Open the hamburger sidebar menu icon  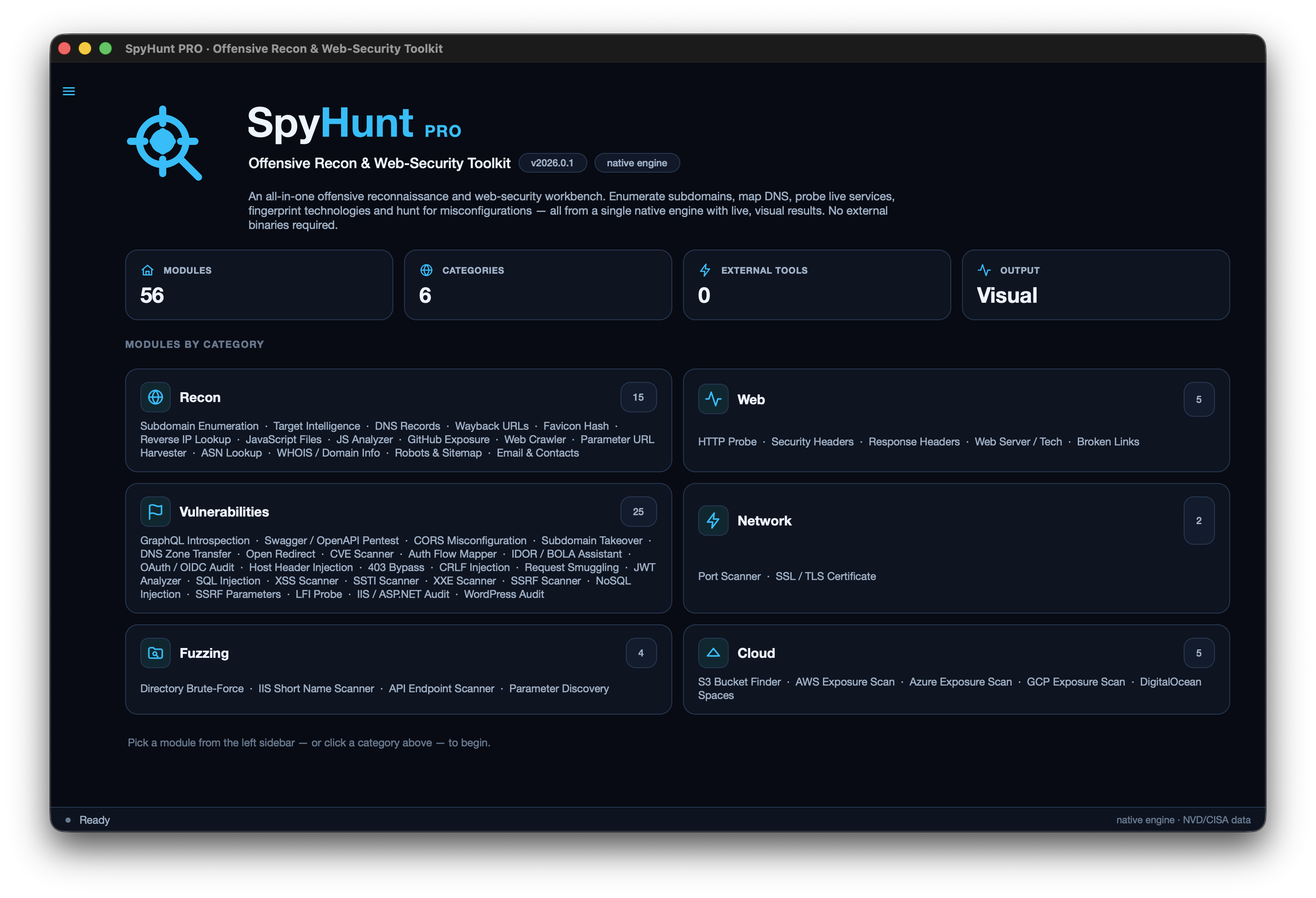click(68, 91)
